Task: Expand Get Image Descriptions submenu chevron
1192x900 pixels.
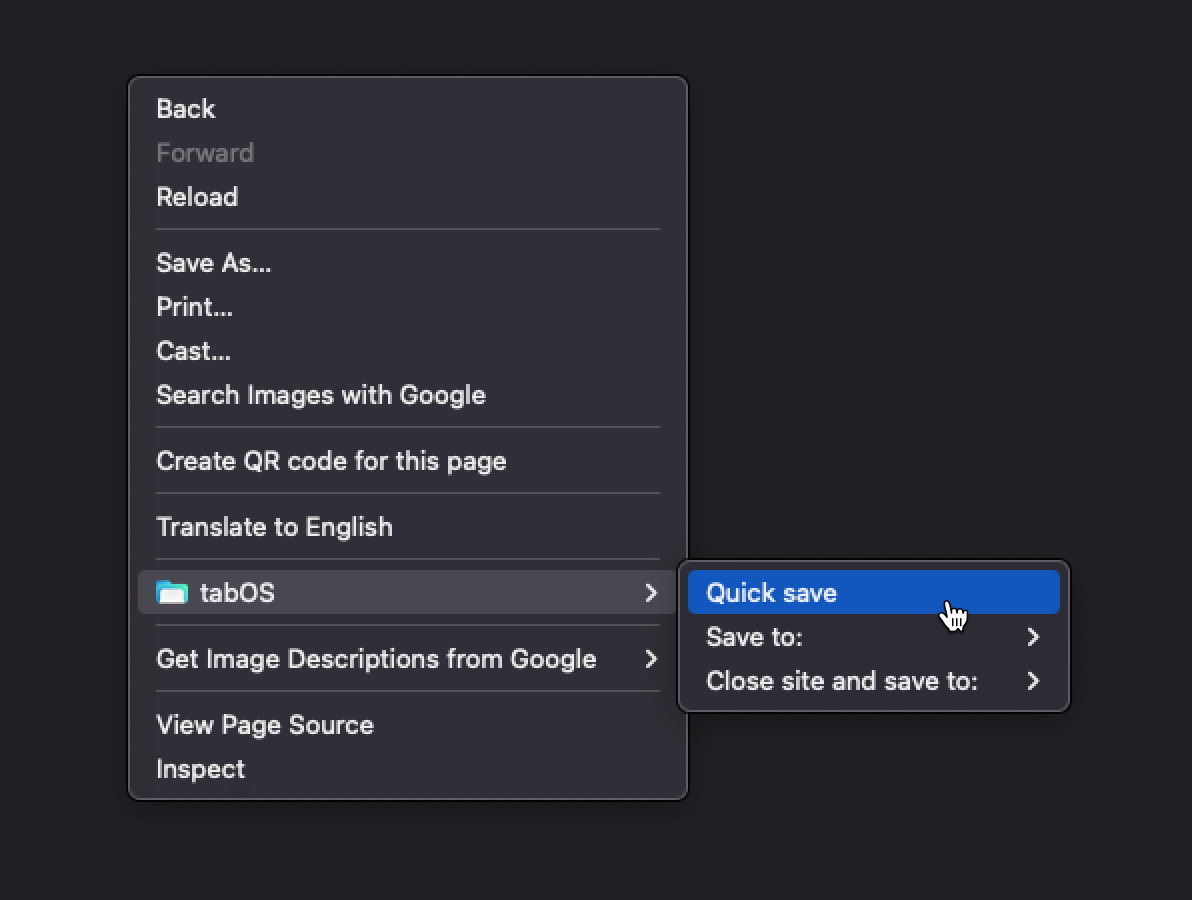Action: [x=651, y=659]
